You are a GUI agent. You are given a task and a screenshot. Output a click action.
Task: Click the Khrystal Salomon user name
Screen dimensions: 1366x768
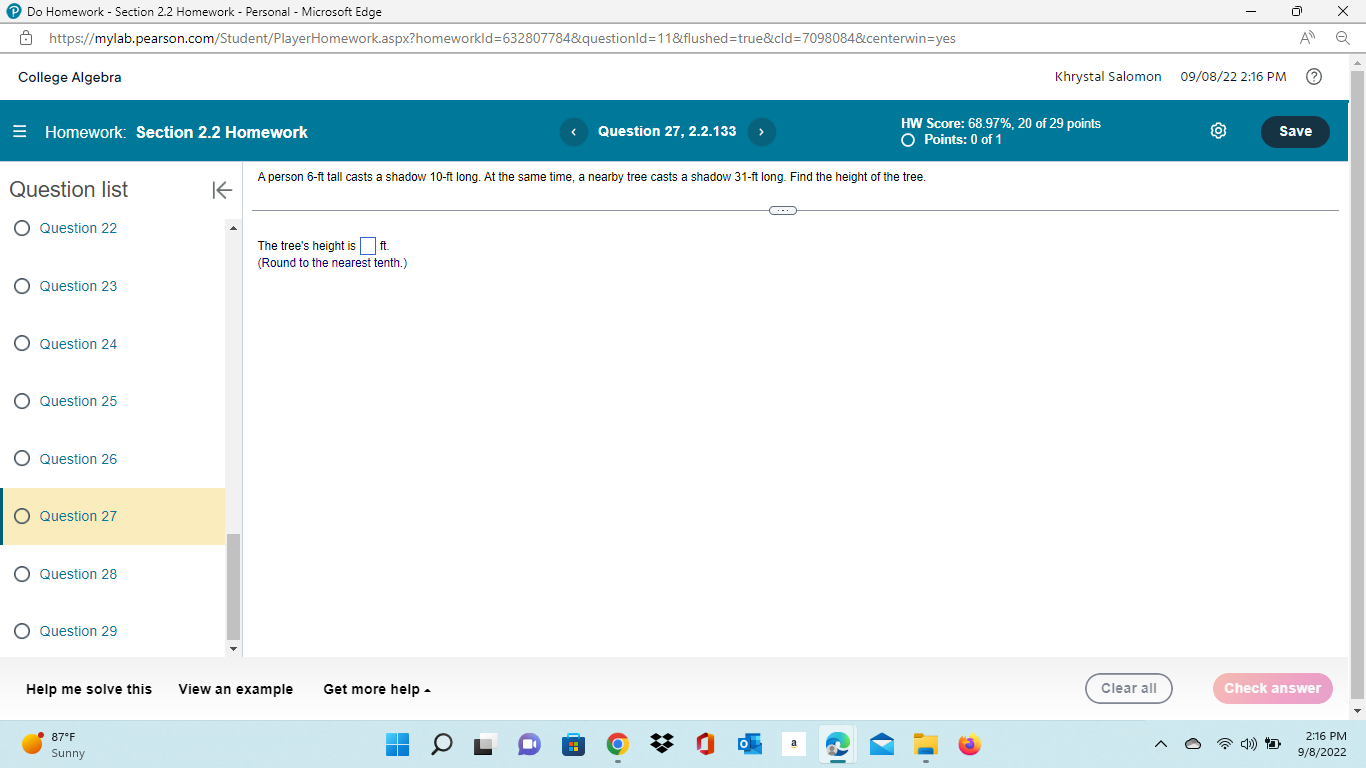[x=1108, y=77]
